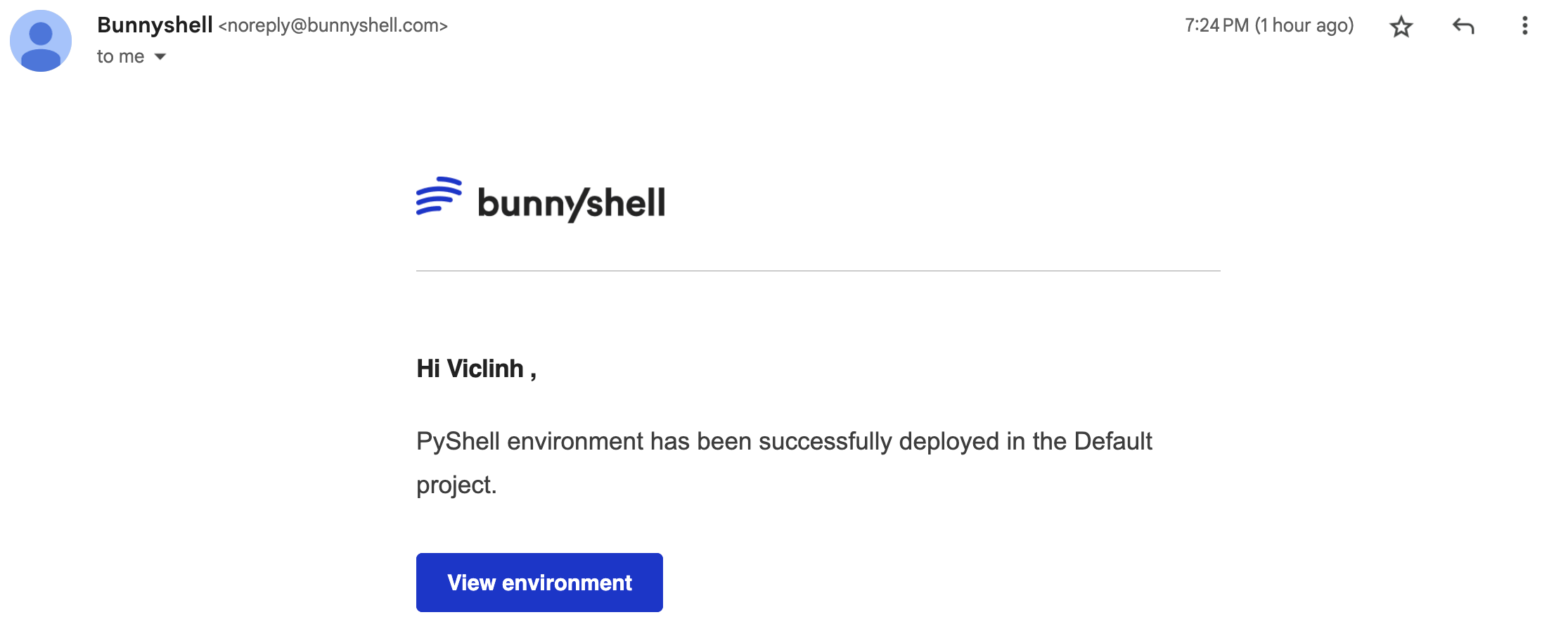Click the word 'project.' on second line
The width and height of the screenshot is (1568, 629).
click(456, 485)
